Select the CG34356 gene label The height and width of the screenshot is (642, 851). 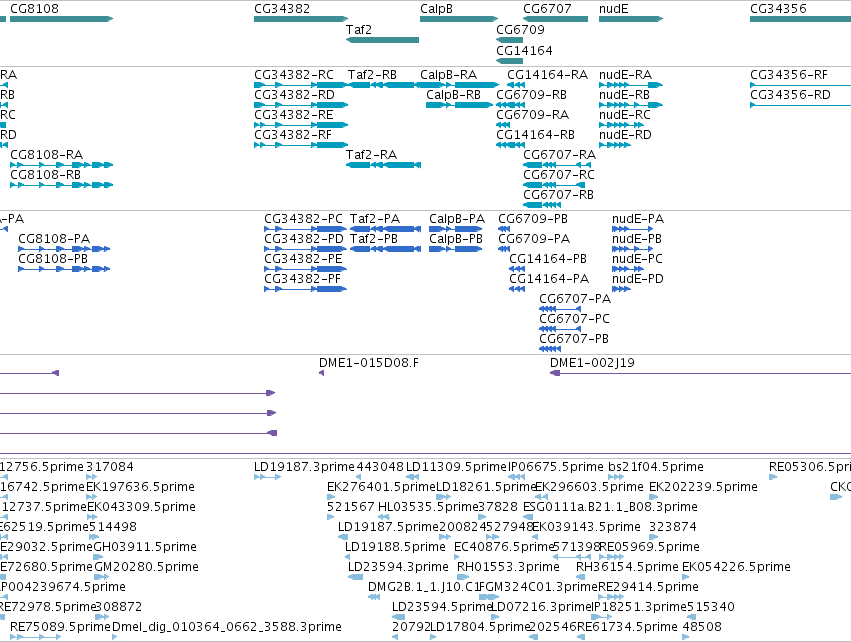coord(778,9)
